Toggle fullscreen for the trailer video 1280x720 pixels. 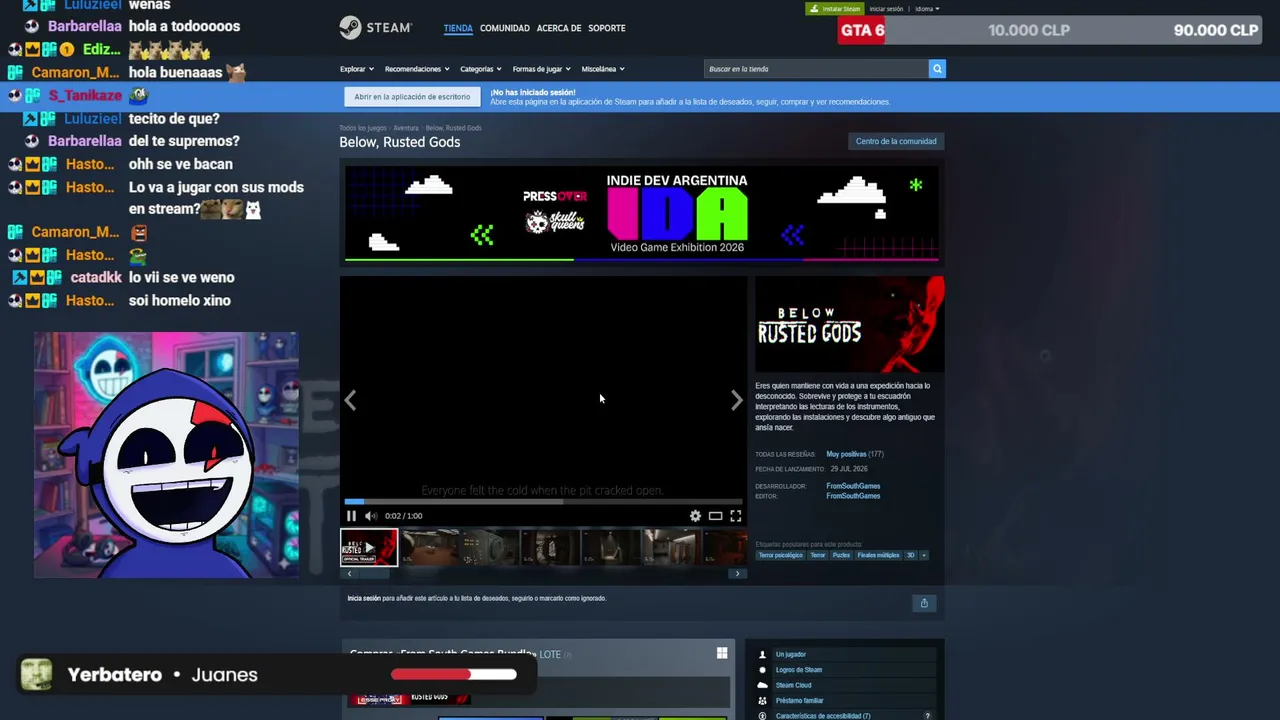[735, 516]
